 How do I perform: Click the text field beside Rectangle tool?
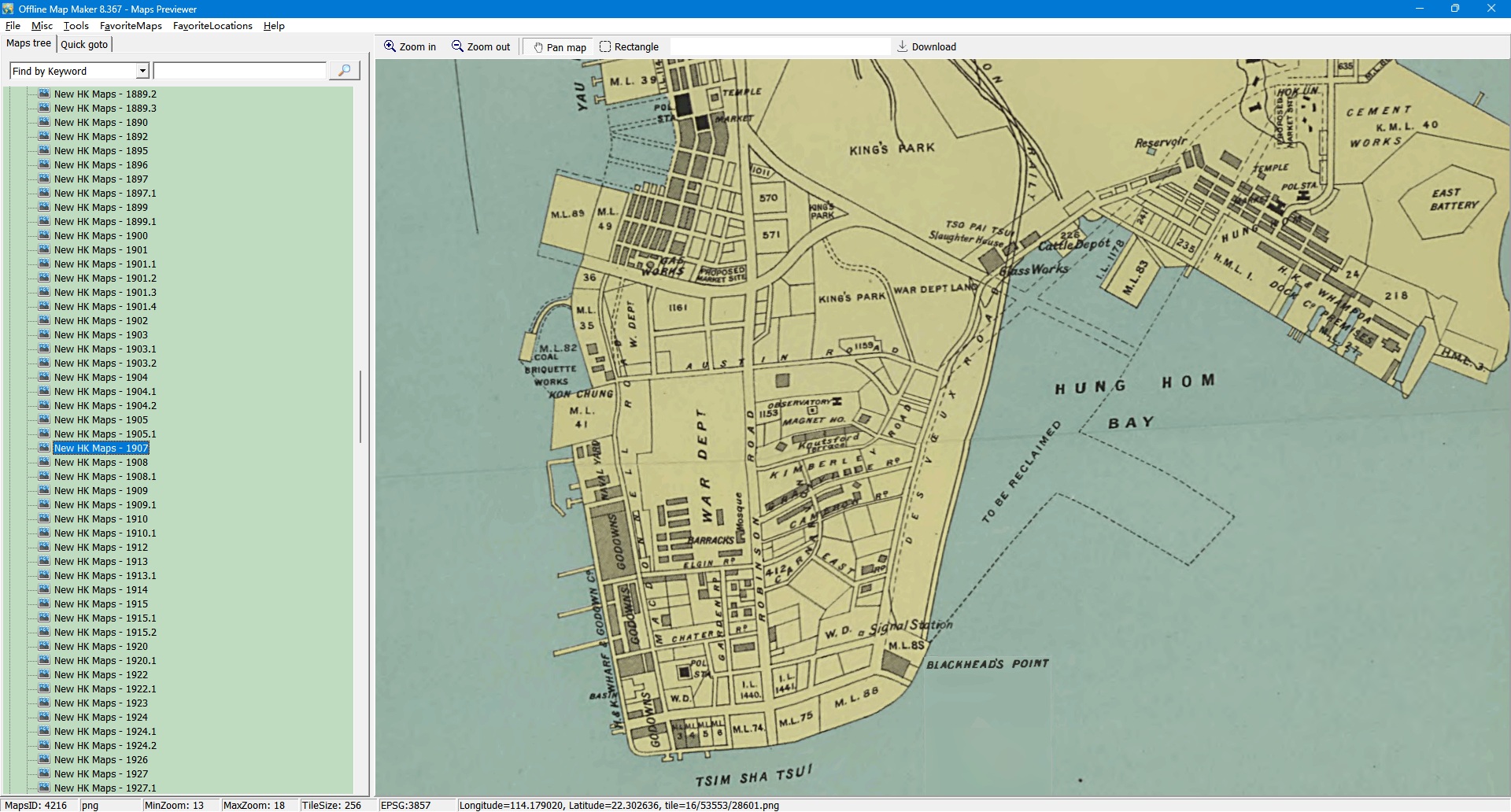click(x=779, y=47)
